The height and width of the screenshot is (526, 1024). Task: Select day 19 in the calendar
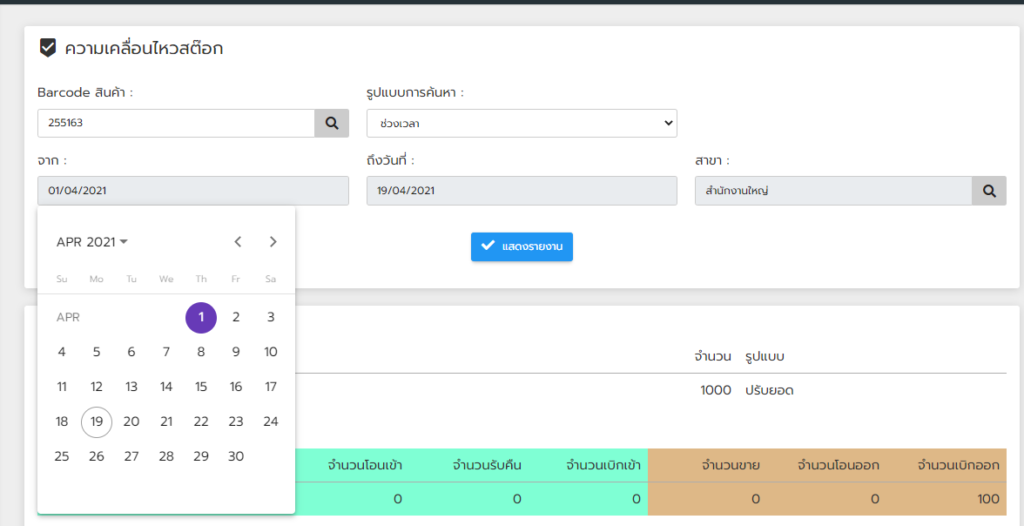tap(97, 421)
